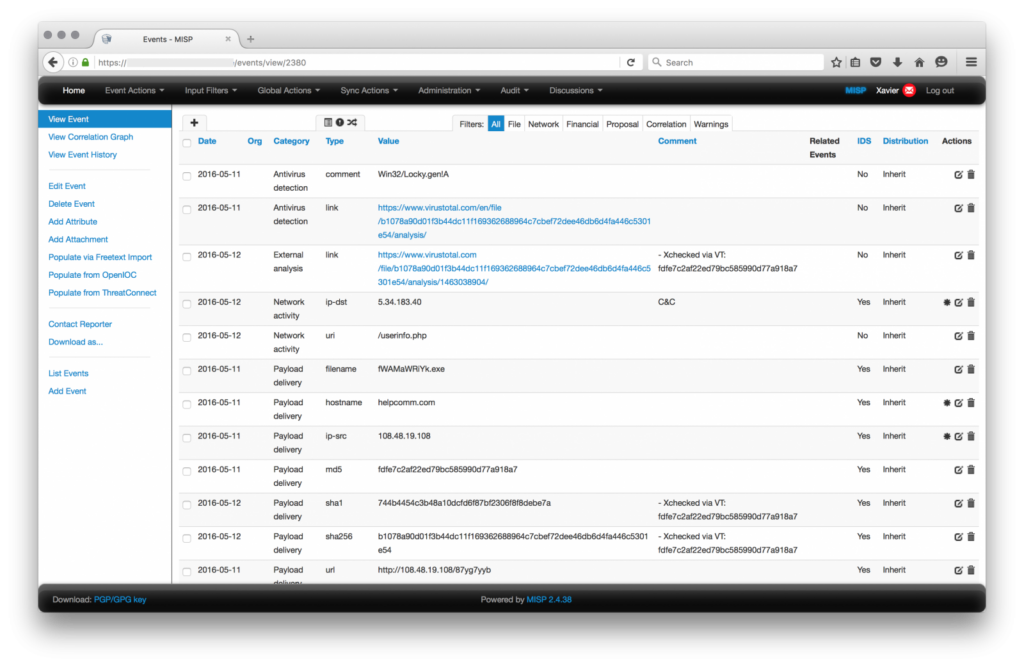Image resolution: width=1024 pixels, height=667 pixels.
Task: Click the plus icon to add attribute
Action: click(193, 122)
